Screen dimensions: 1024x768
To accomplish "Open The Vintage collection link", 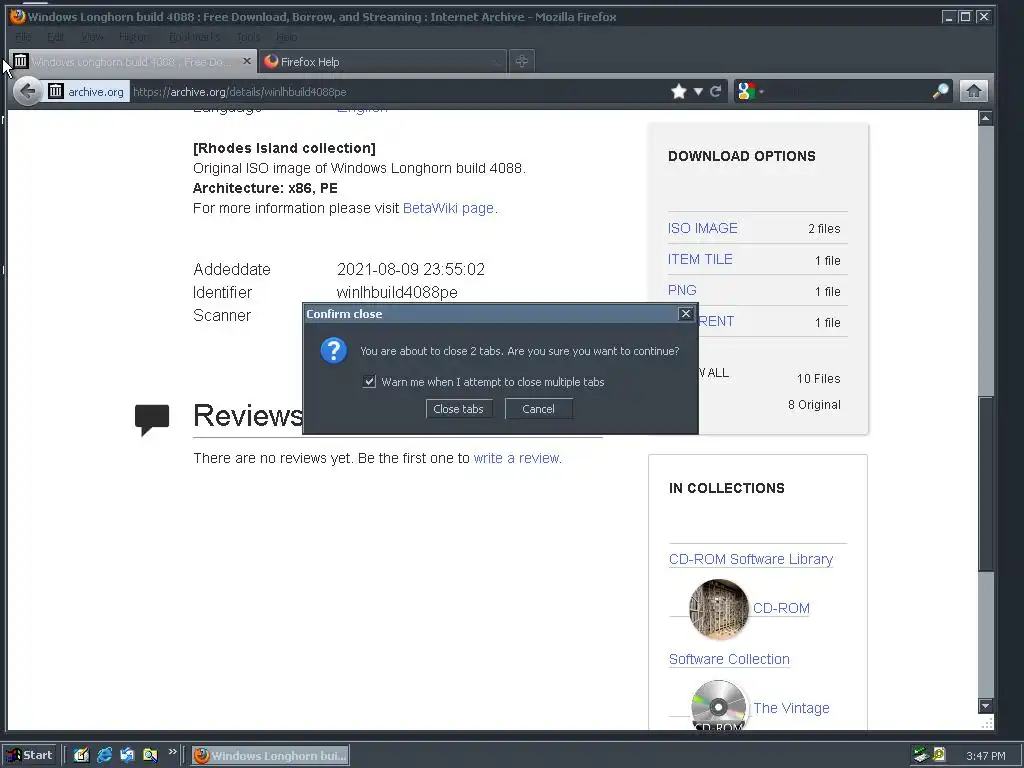I will (791, 708).
